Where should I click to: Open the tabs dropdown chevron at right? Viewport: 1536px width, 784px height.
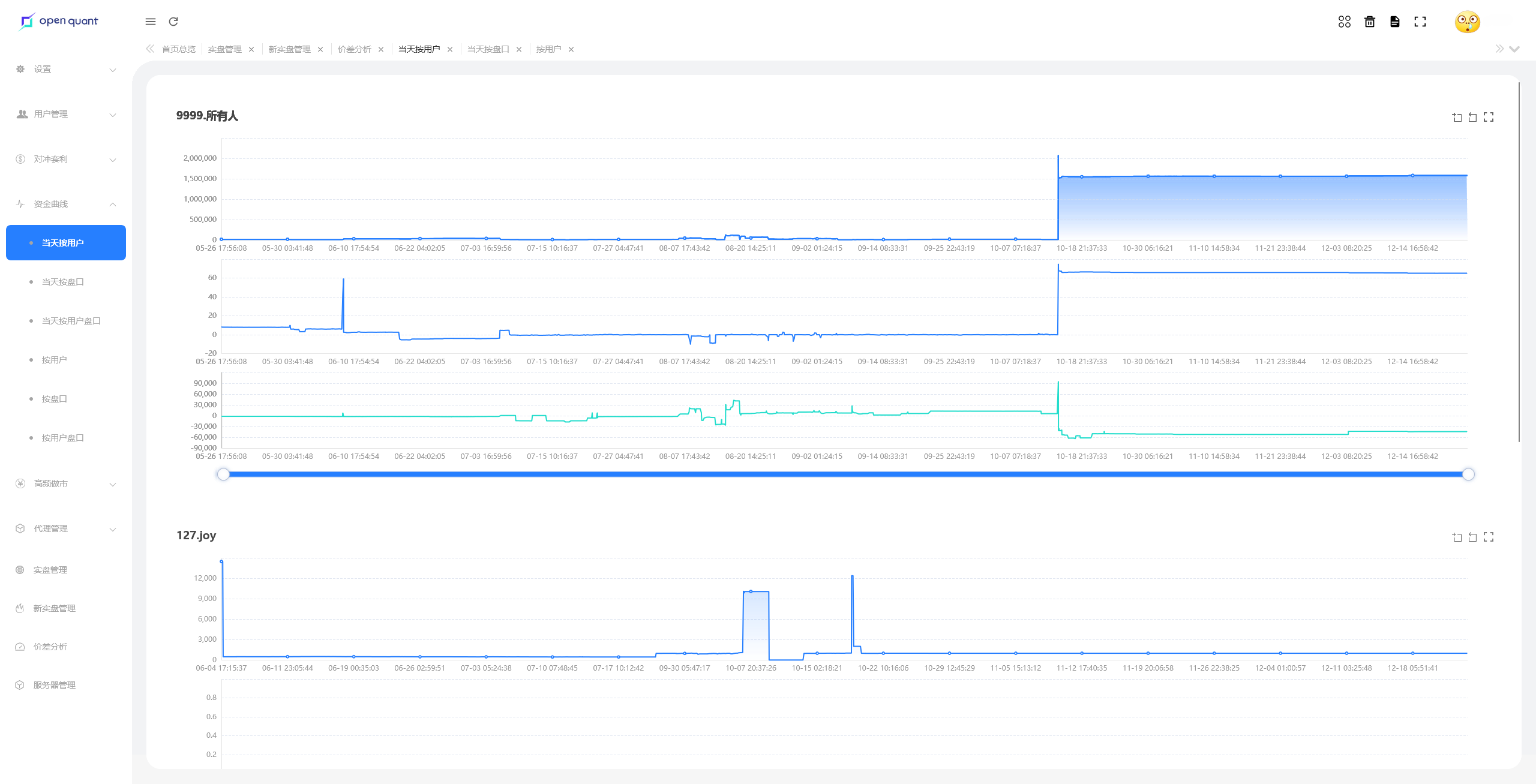(1514, 49)
